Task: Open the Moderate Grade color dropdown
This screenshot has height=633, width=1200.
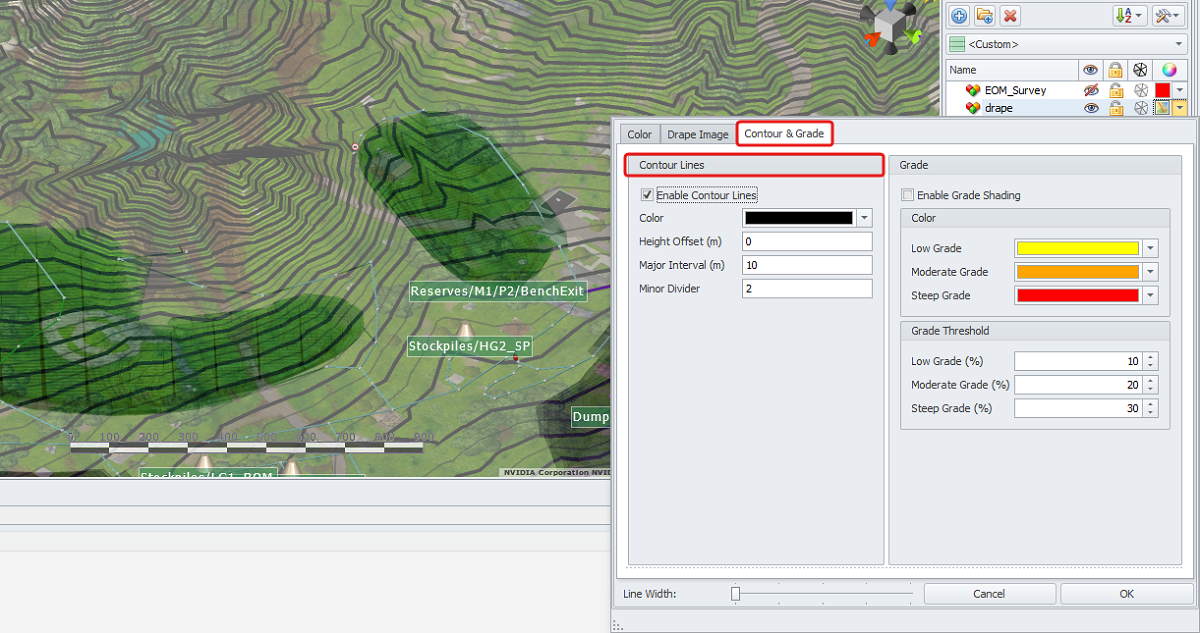Action: (1151, 272)
